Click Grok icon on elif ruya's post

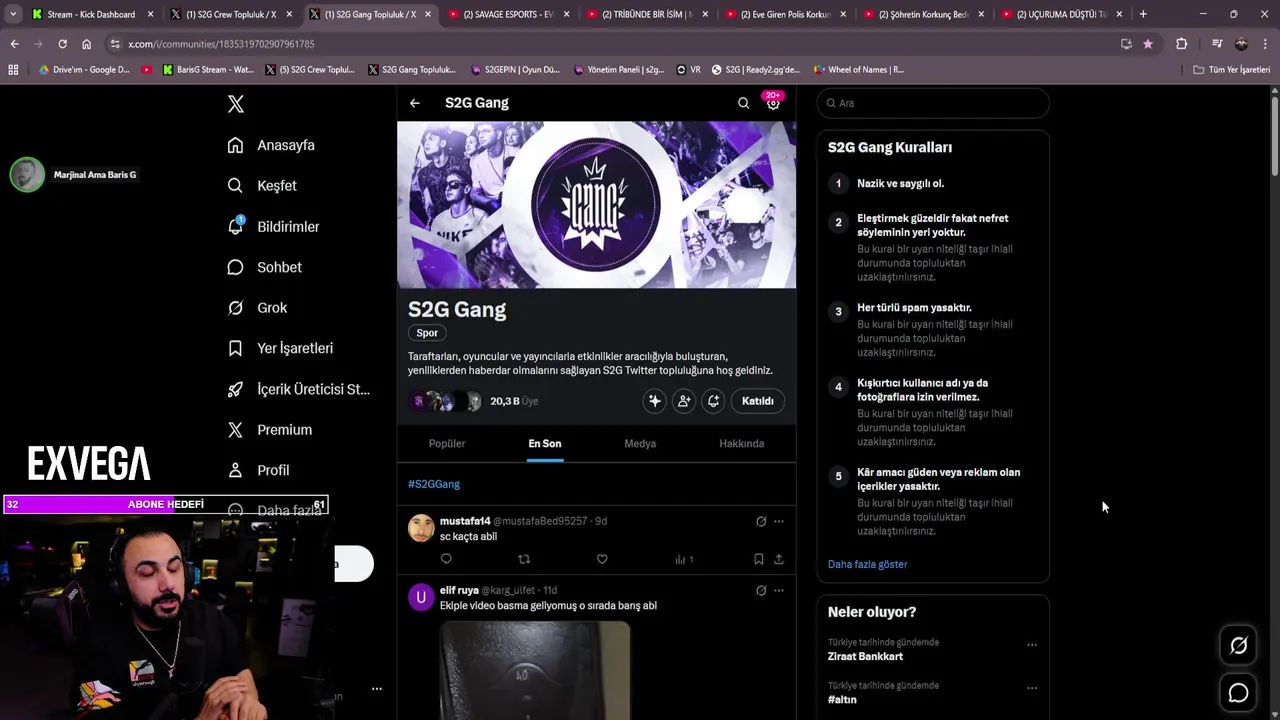tap(761, 591)
